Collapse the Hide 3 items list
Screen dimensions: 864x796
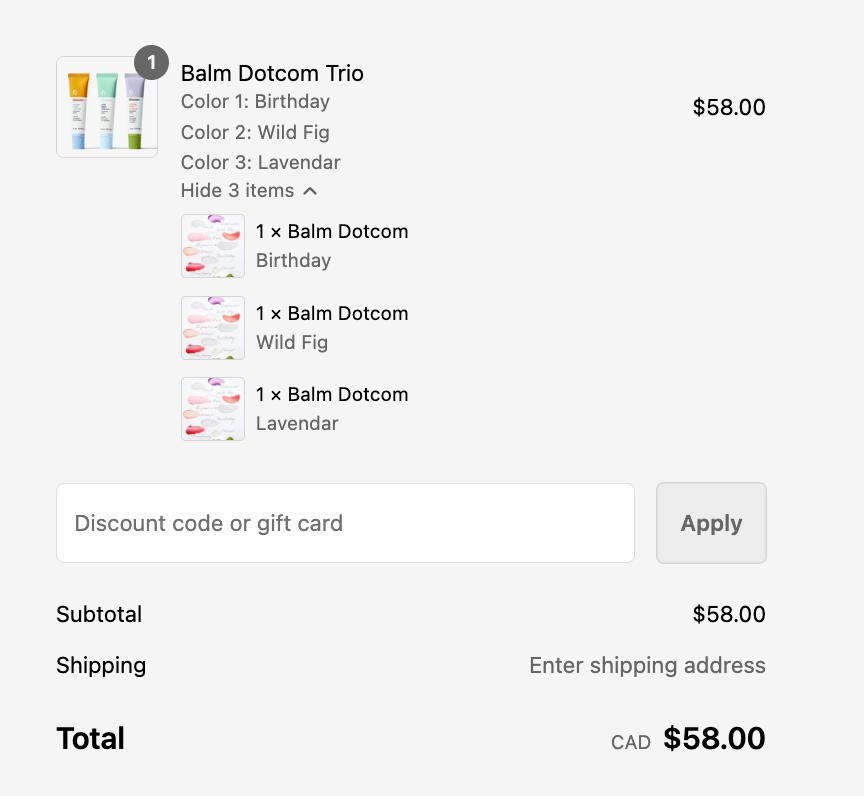[249, 191]
